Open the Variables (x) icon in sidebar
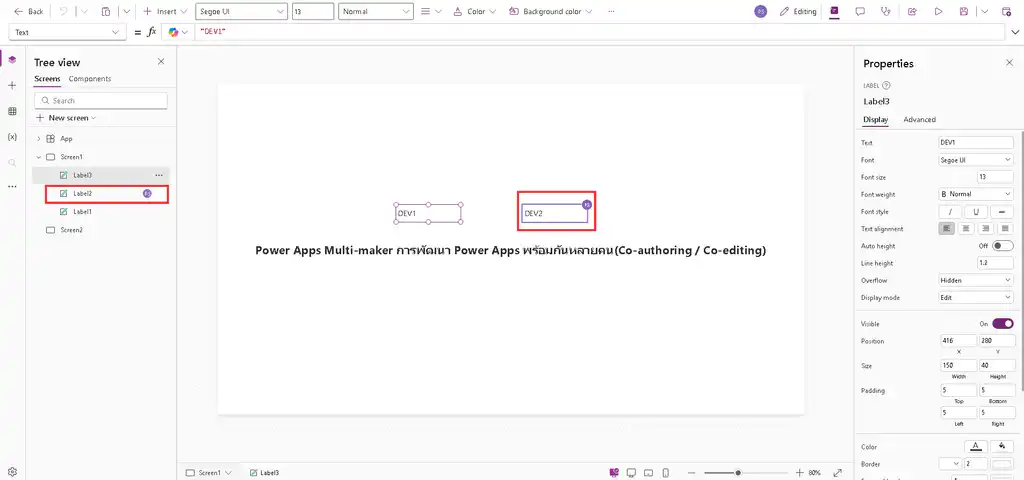The image size is (1024, 480). coord(12,137)
